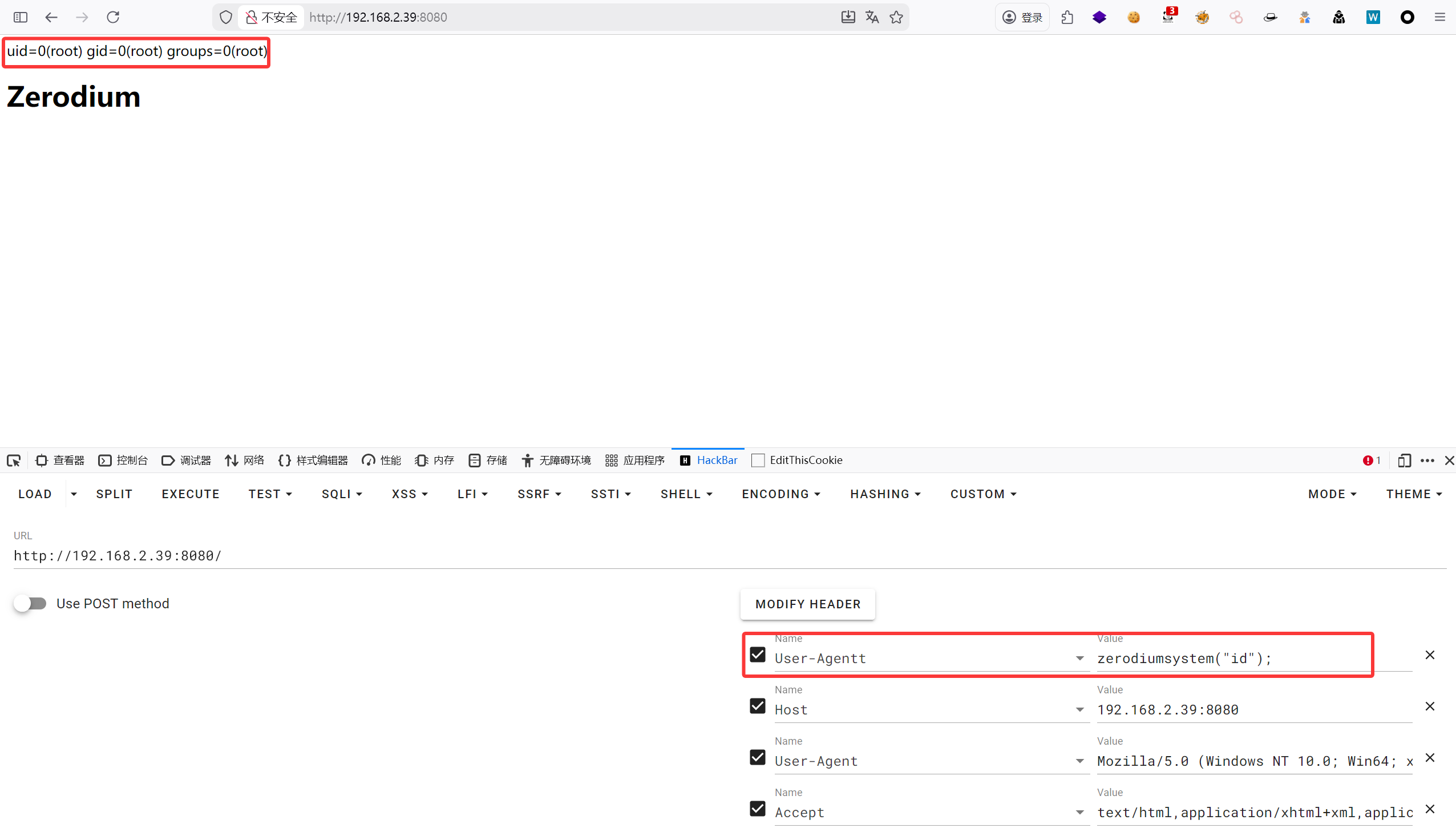The width and height of the screenshot is (1456, 832).
Task: Open the element picker tool in devtools
Action: pyautogui.click(x=14, y=461)
